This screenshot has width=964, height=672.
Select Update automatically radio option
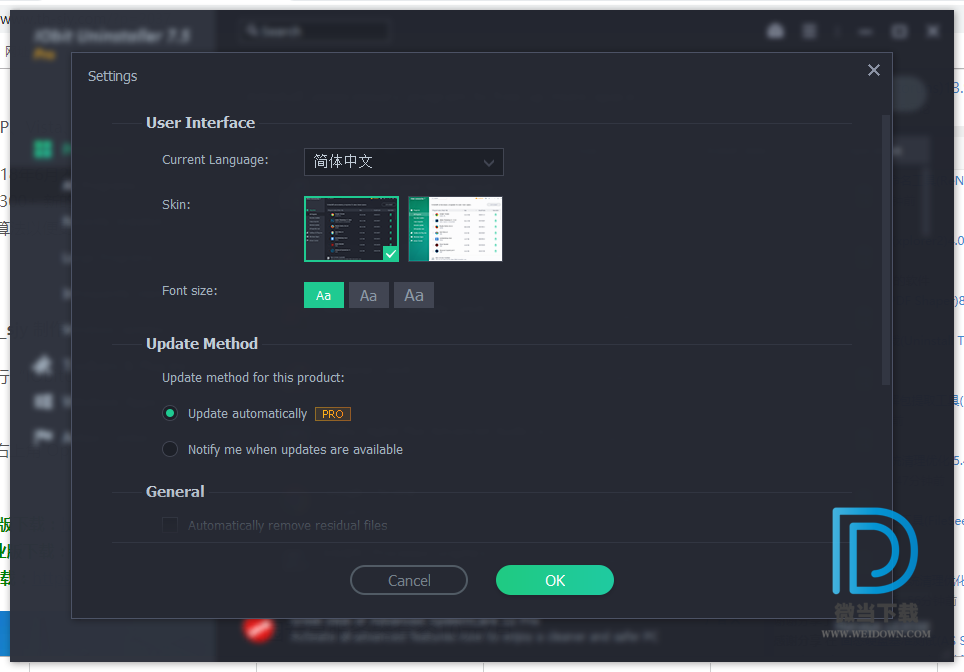tap(170, 413)
